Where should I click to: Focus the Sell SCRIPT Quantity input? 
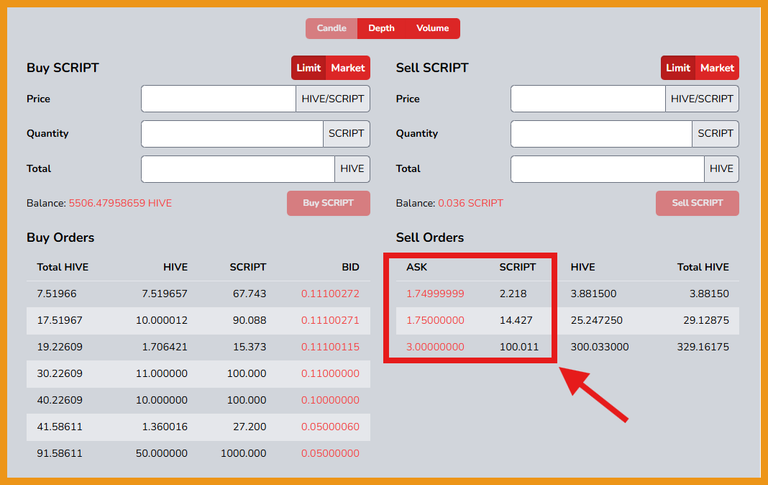(x=601, y=134)
